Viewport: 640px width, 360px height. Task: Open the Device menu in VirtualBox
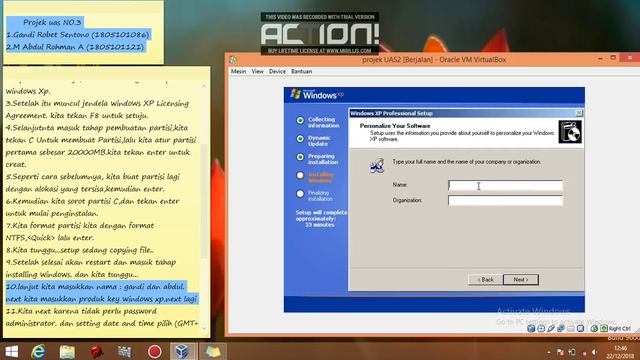point(277,71)
